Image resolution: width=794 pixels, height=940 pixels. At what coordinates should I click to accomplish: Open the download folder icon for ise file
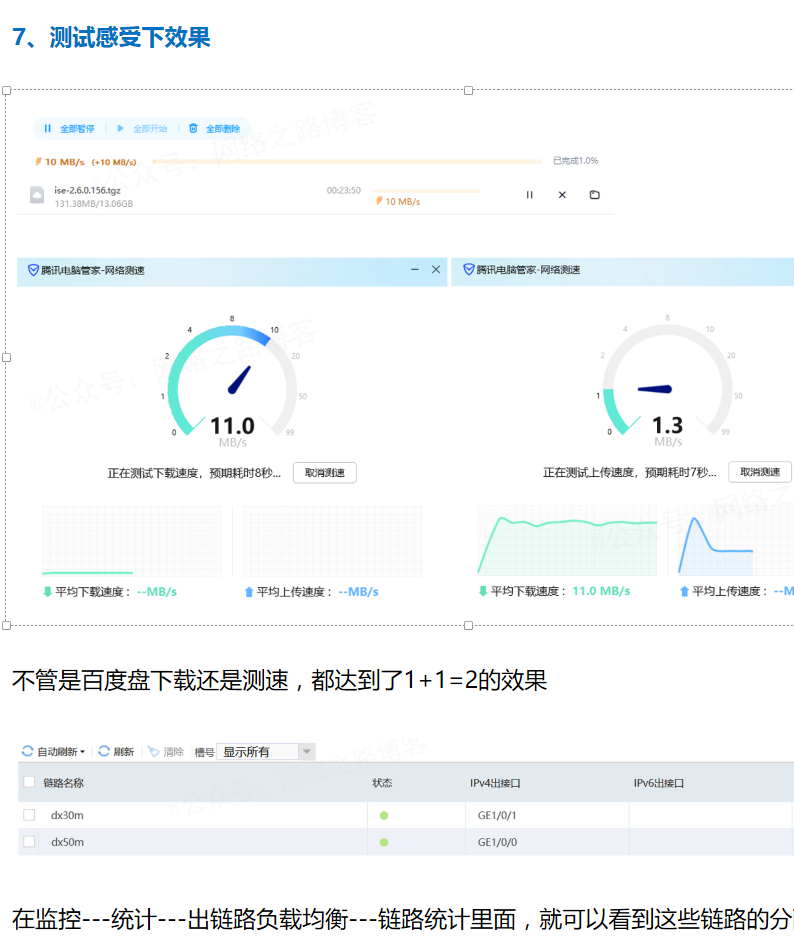point(594,195)
